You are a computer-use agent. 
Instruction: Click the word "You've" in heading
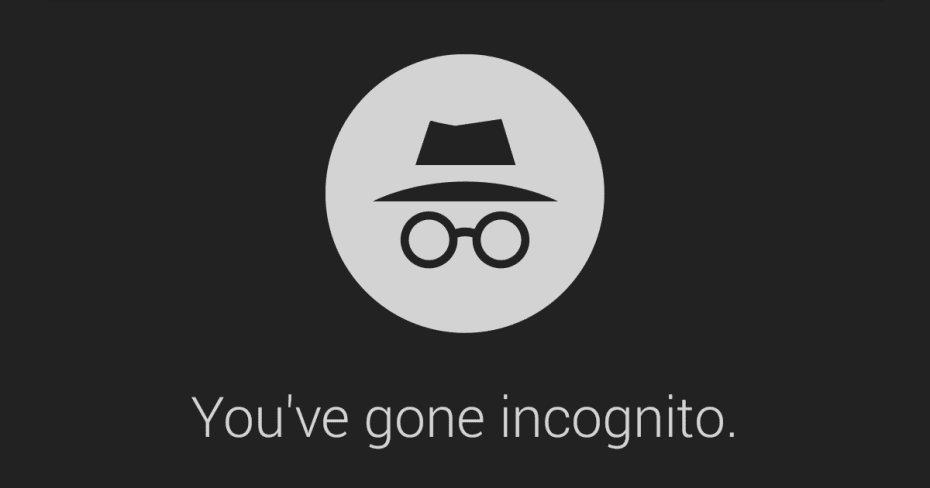(270, 418)
